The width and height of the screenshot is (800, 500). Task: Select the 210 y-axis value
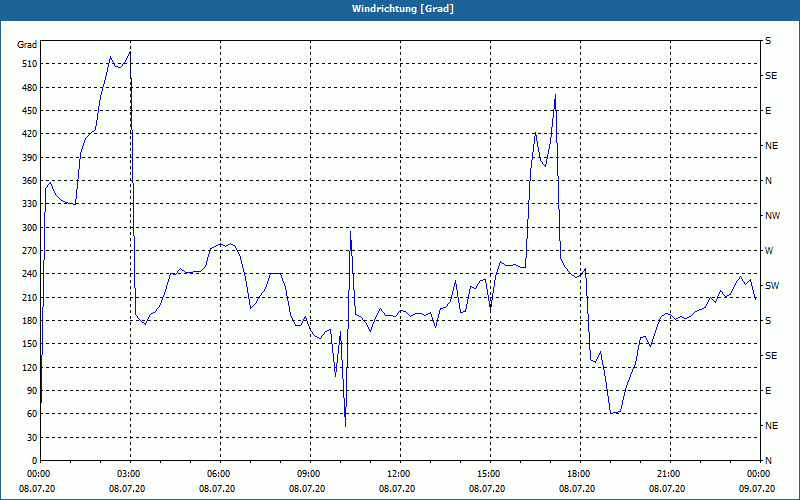[30, 297]
